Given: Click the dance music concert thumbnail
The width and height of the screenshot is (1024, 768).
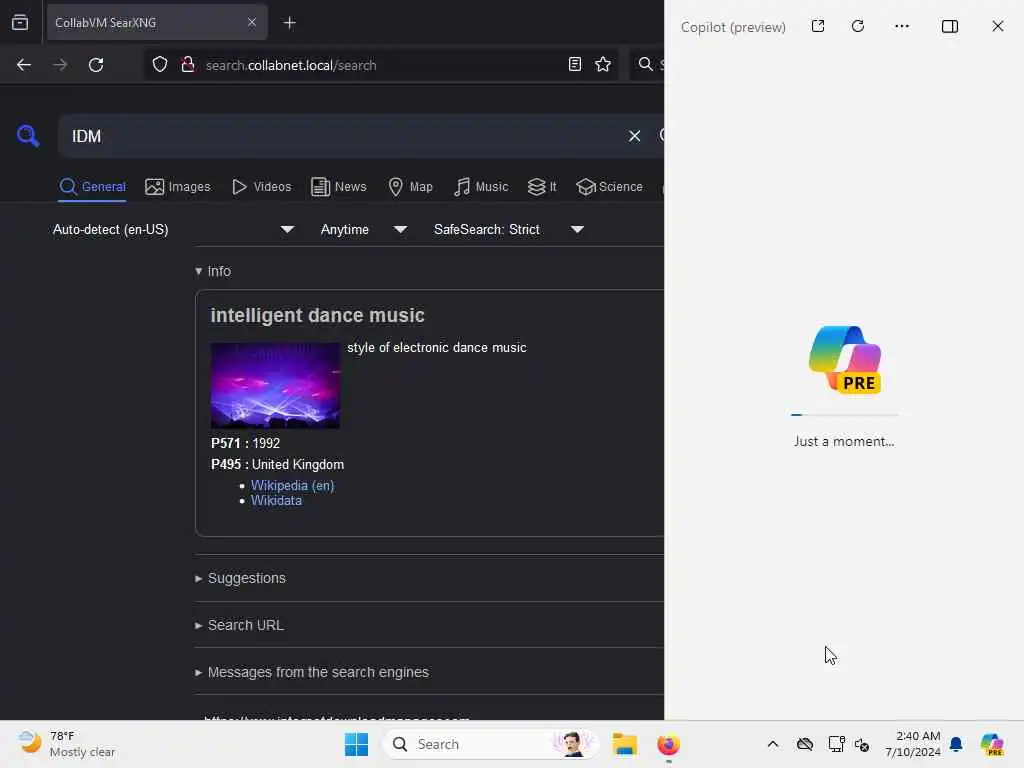Looking at the screenshot, I should click(x=275, y=385).
